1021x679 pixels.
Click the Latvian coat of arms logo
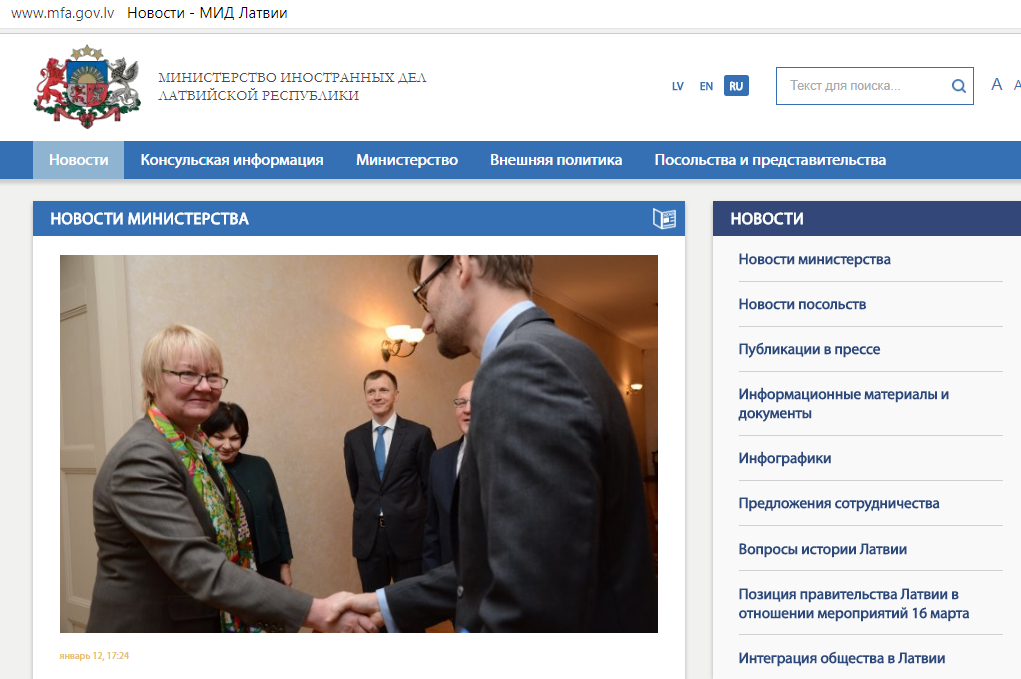[87, 86]
